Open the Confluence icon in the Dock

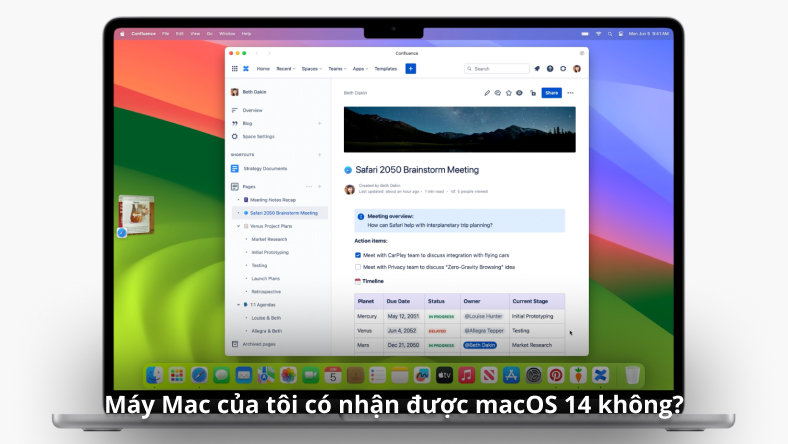click(600, 375)
